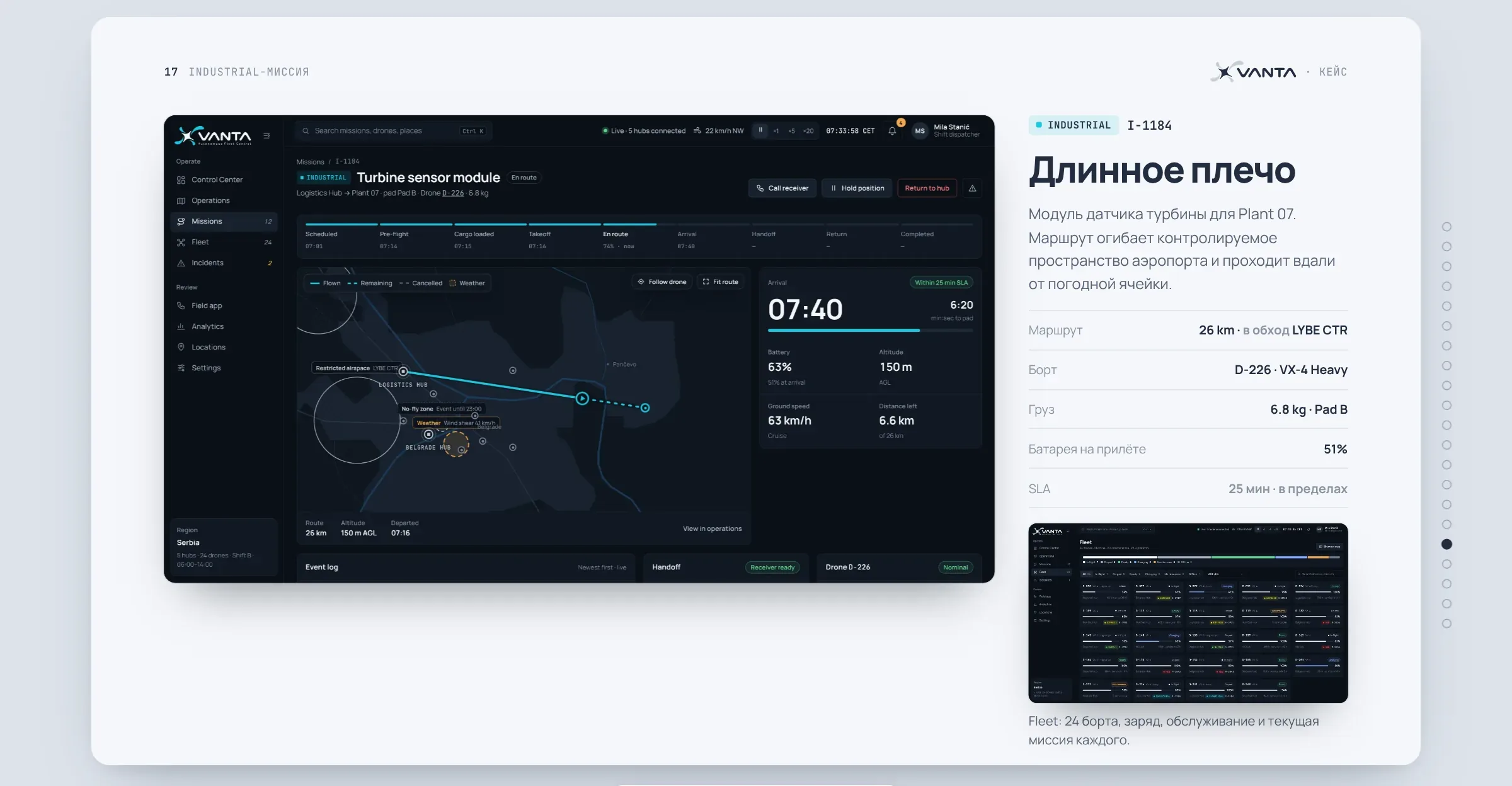Click the notifications bell icon
1512x786 pixels.
click(x=892, y=131)
